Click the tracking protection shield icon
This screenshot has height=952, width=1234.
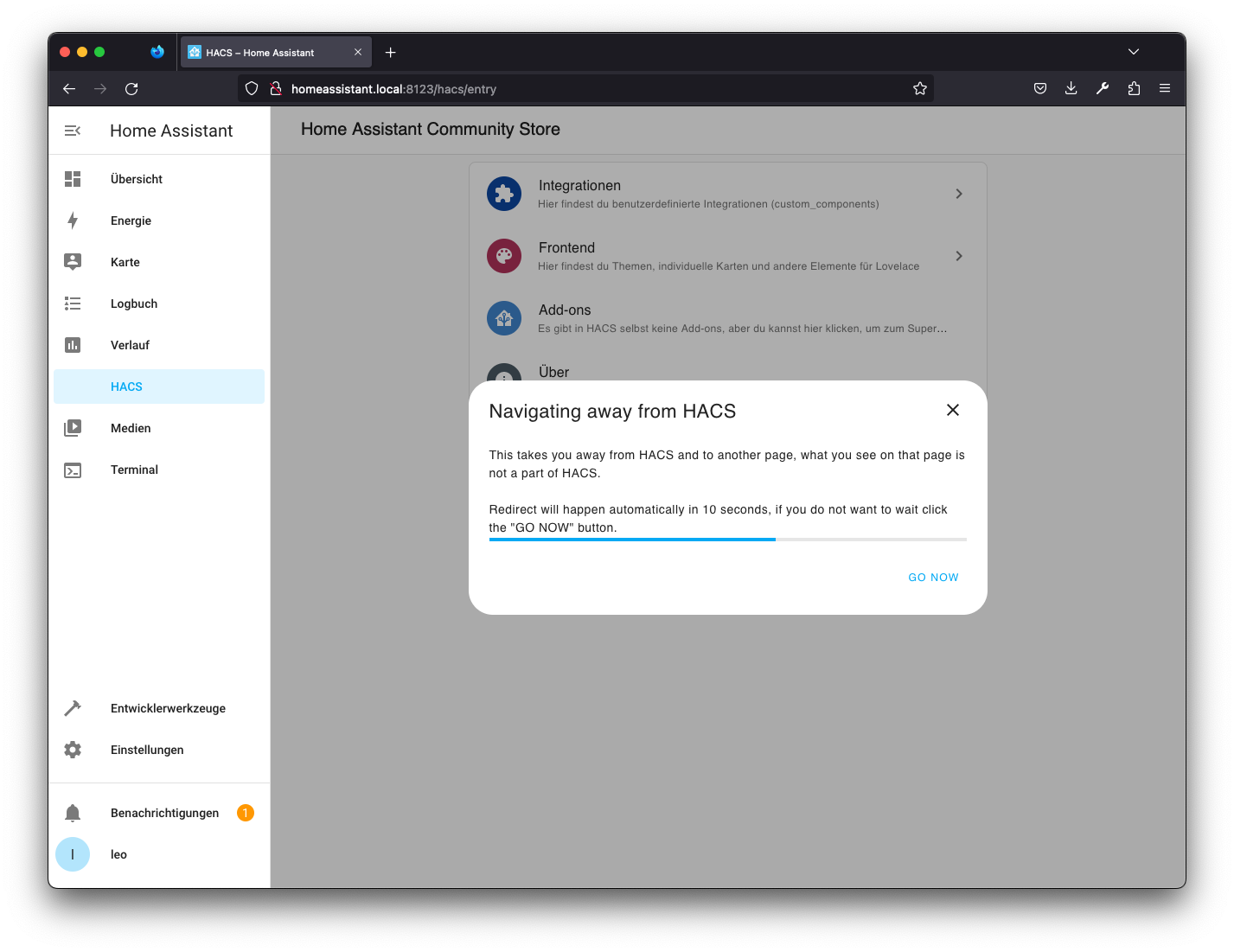[x=252, y=88]
